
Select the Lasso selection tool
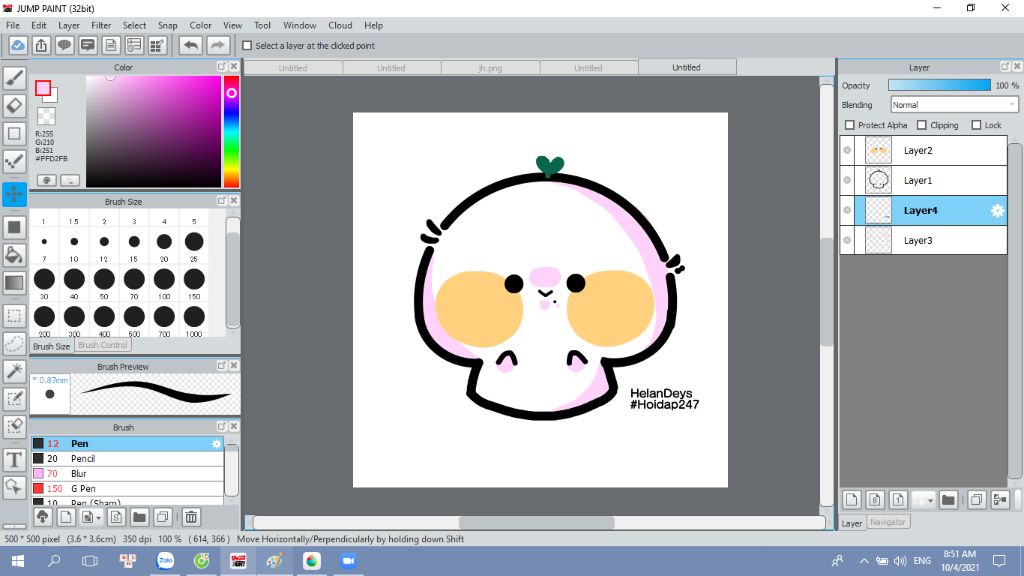[14, 344]
